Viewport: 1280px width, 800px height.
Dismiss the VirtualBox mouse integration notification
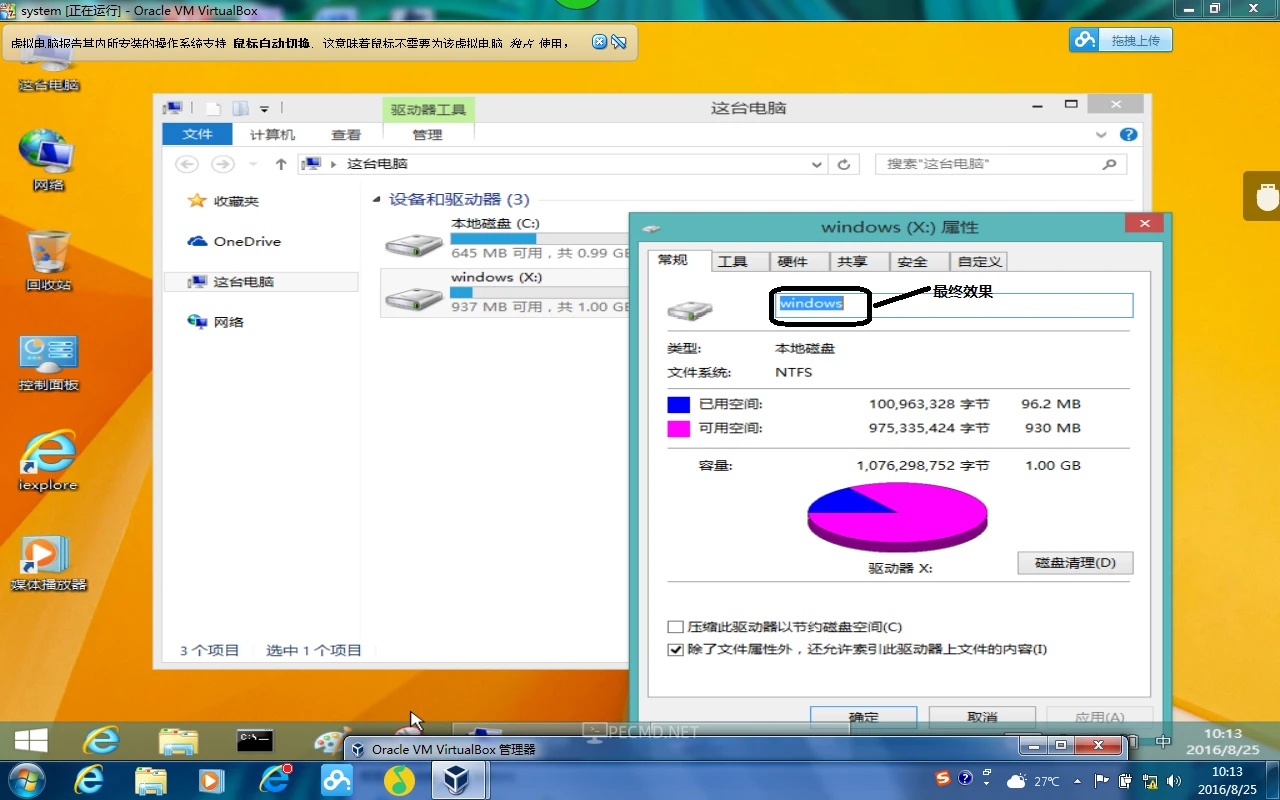599,42
